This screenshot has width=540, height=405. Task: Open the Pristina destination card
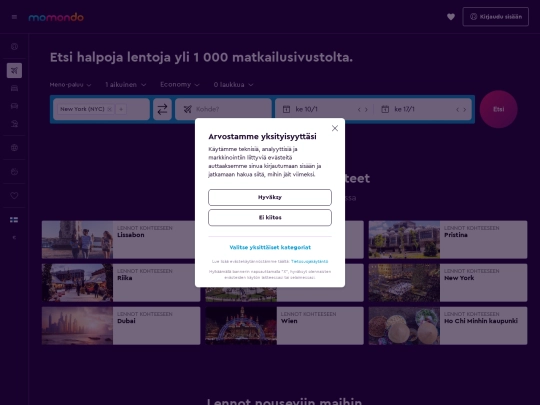448,240
